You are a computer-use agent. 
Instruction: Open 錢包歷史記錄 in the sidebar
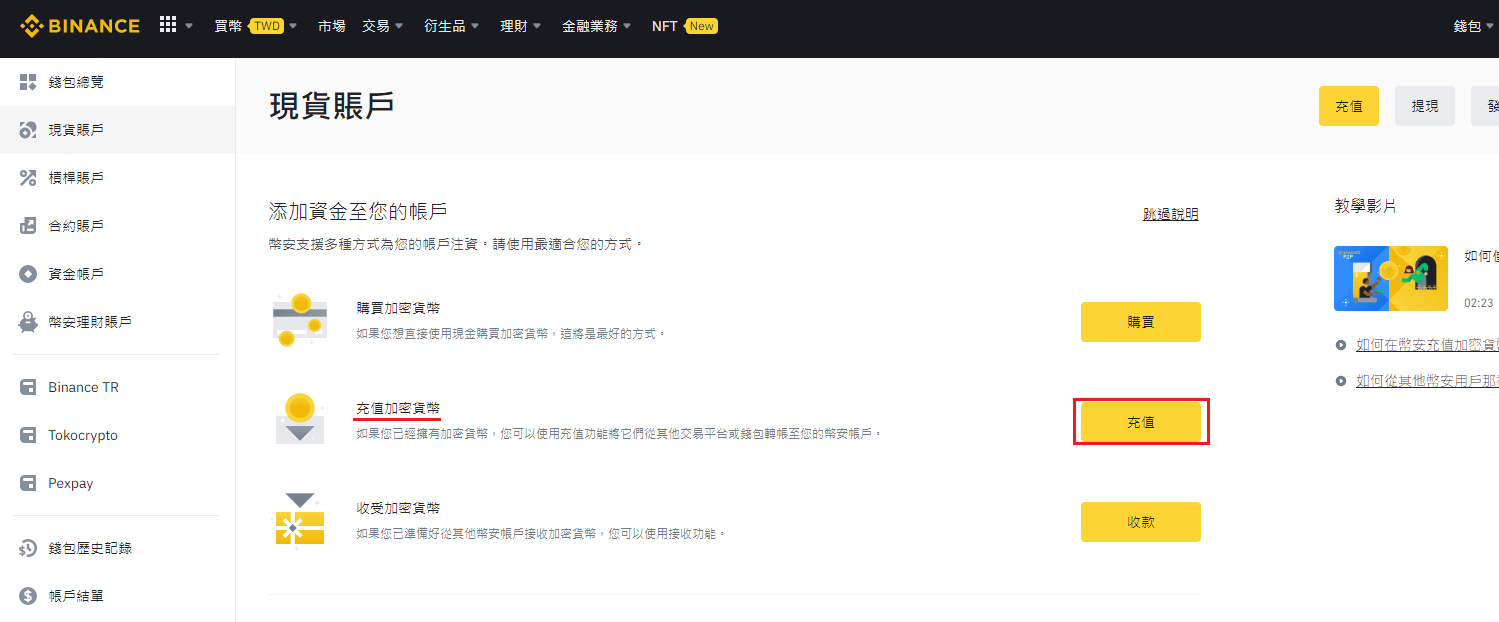coord(118,548)
